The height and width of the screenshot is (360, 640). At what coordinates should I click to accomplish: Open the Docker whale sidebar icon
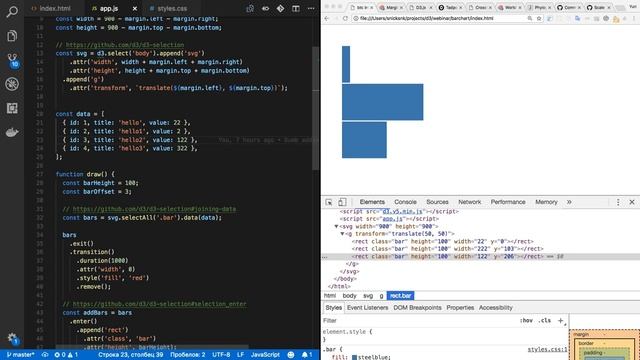(x=12, y=132)
